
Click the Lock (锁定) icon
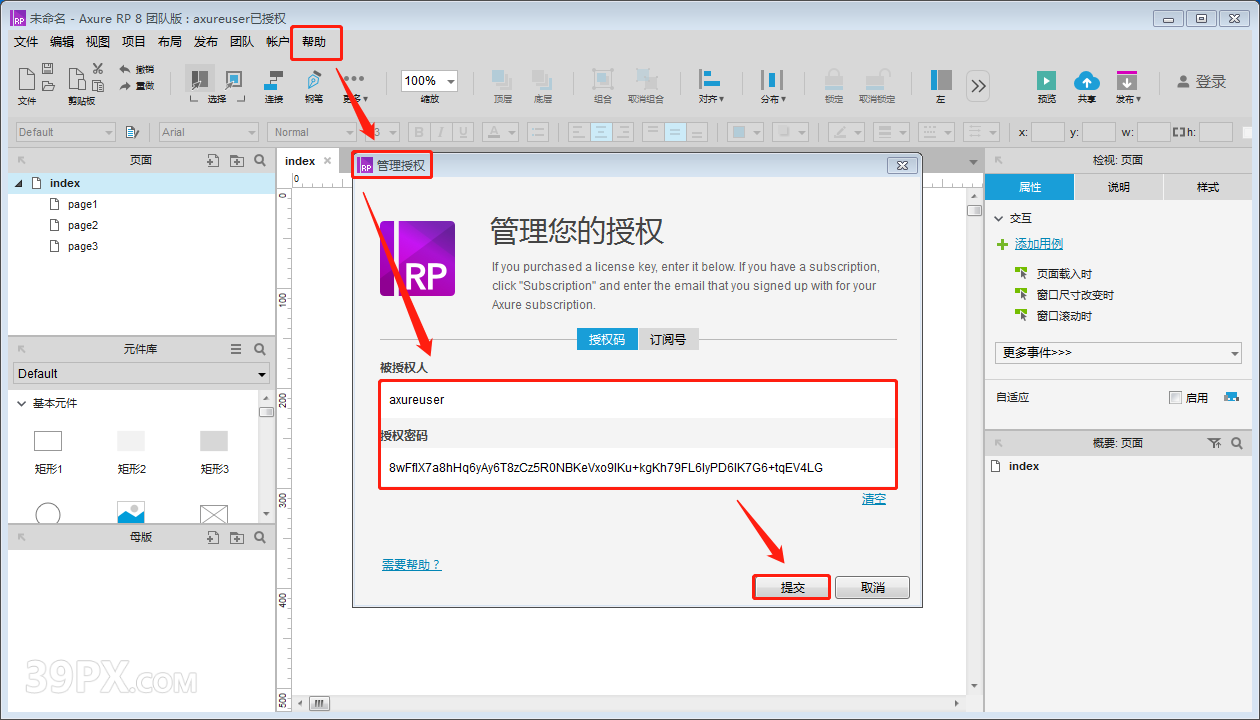coord(833,80)
